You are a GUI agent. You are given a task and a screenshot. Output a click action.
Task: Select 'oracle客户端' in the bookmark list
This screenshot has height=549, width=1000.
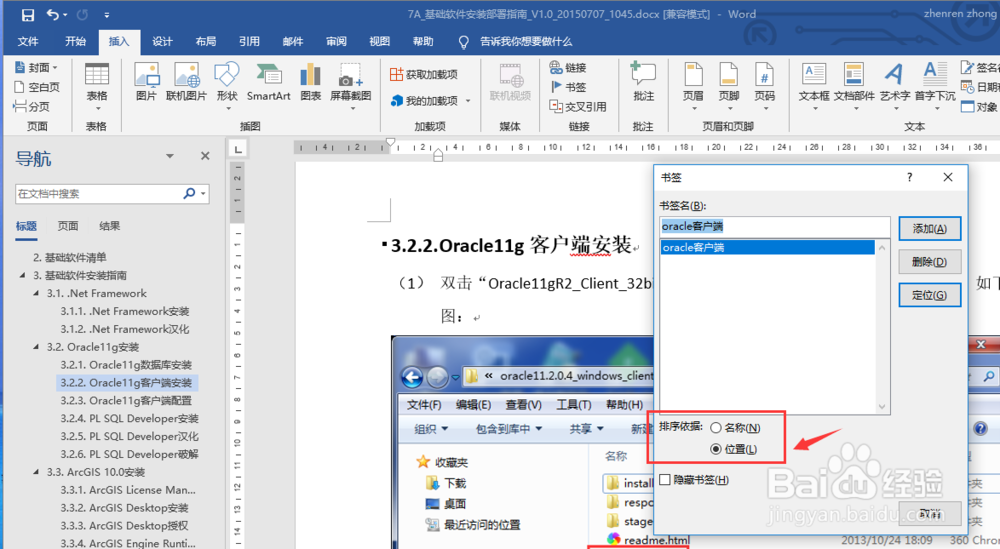click(767, 247)
